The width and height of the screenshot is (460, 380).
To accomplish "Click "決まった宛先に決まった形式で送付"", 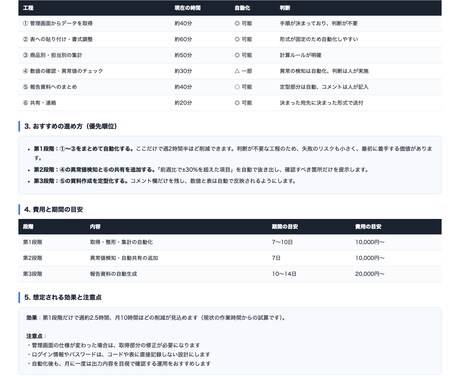I will (321, 103).
